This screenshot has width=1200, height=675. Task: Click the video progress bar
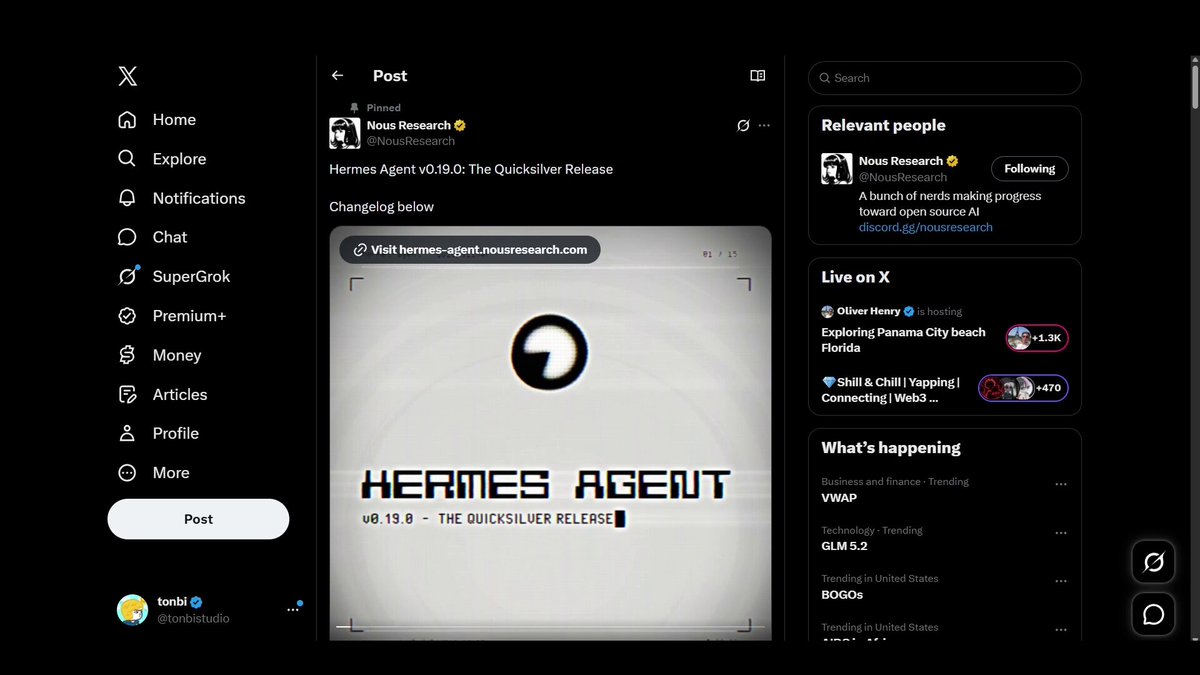coord(550,627)
